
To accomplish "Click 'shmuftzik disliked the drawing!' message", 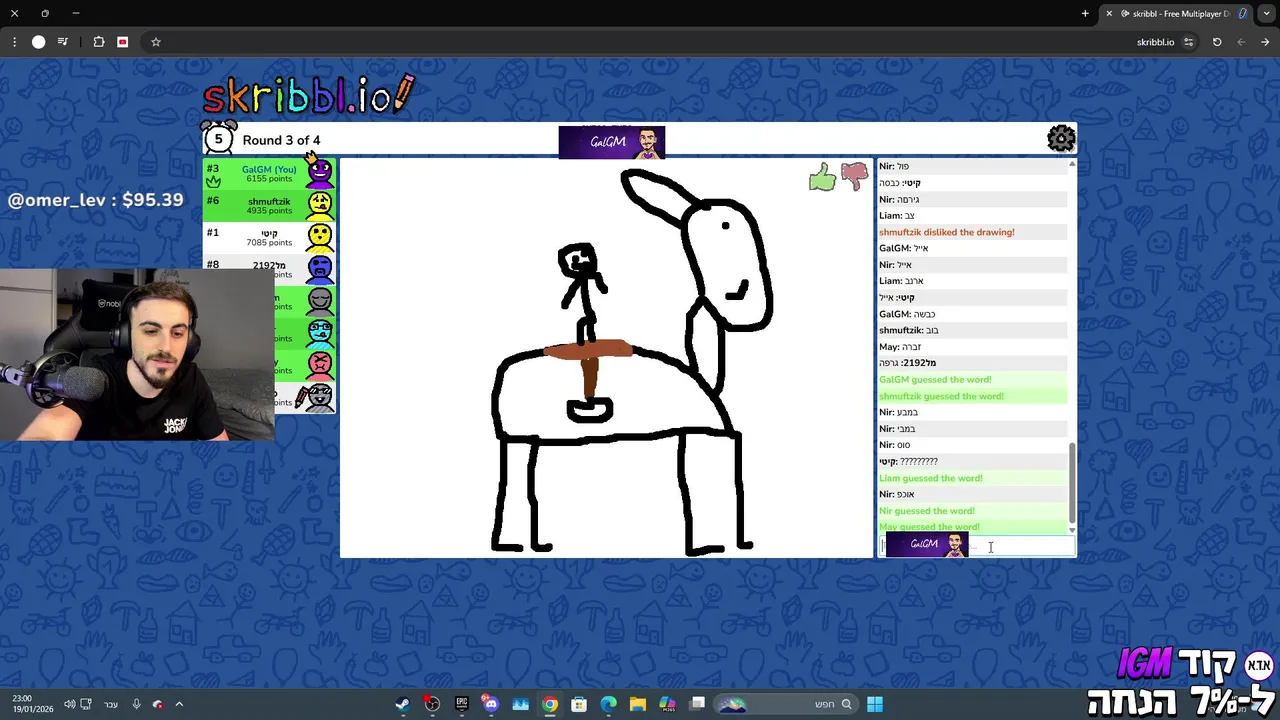I will point(946,232).
